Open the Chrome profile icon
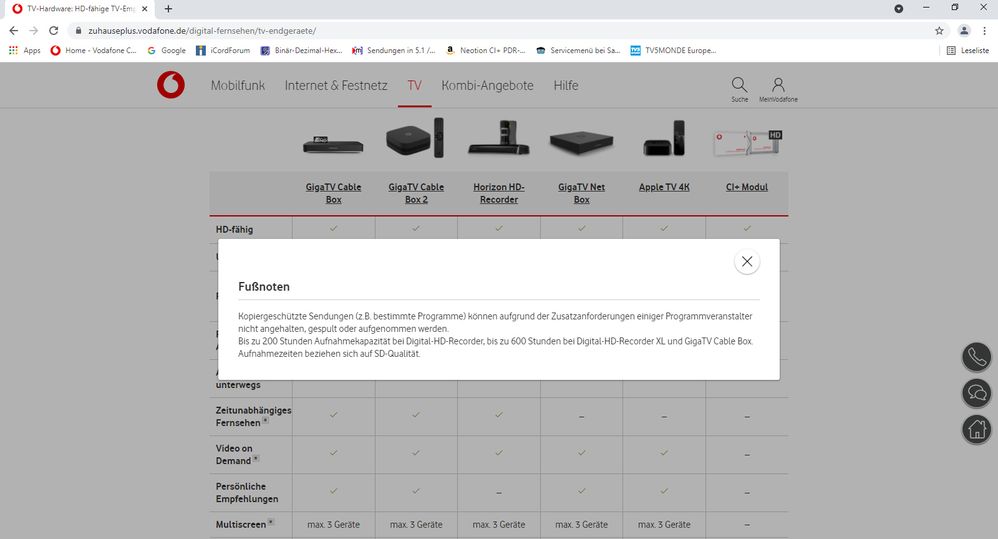This screenshot has height=539, width=998. 964,31
